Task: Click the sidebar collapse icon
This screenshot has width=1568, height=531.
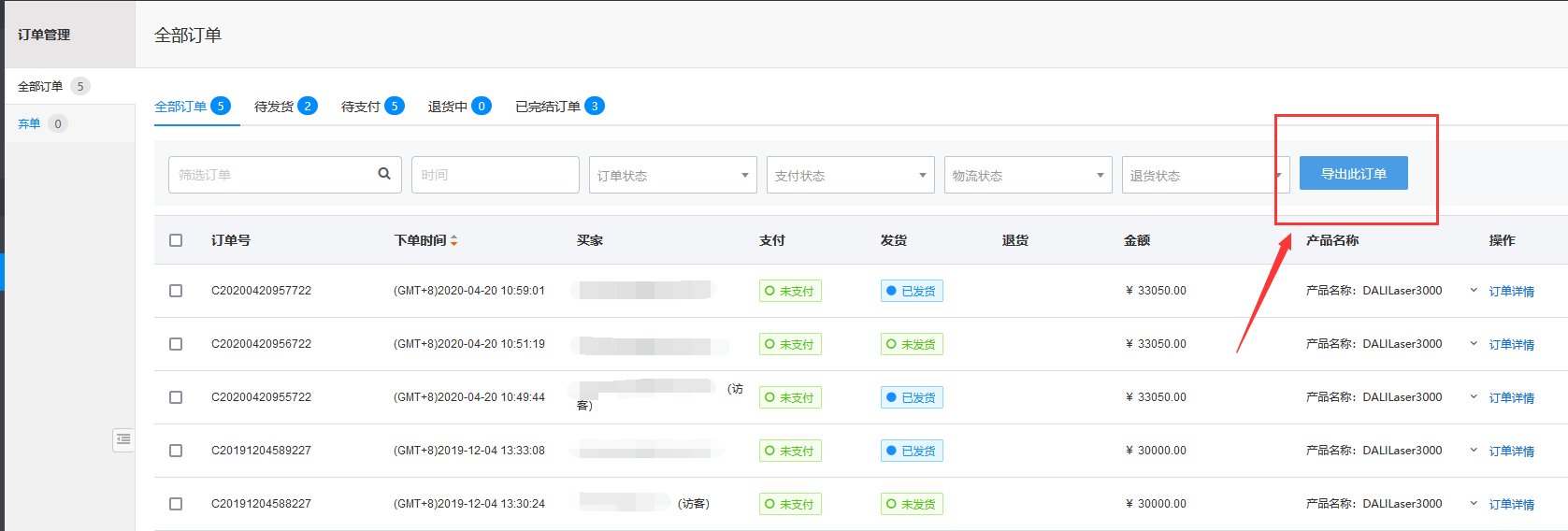Action: click(123, 439)
